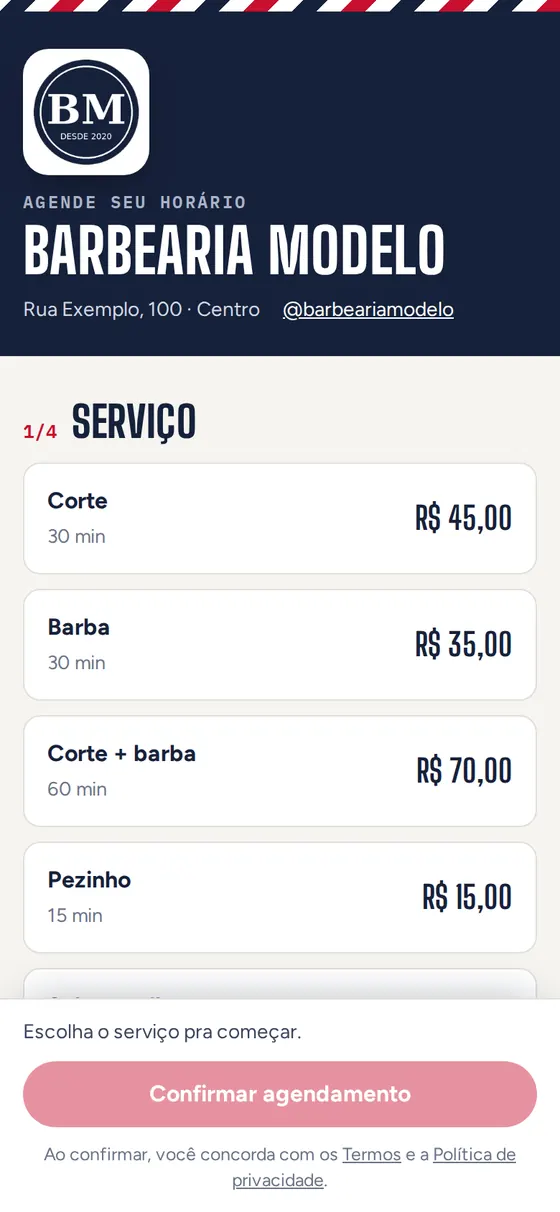The width and height of the screenshot is (560, 1212).
Task: Select the Corte service card
Action: [280, 518]
